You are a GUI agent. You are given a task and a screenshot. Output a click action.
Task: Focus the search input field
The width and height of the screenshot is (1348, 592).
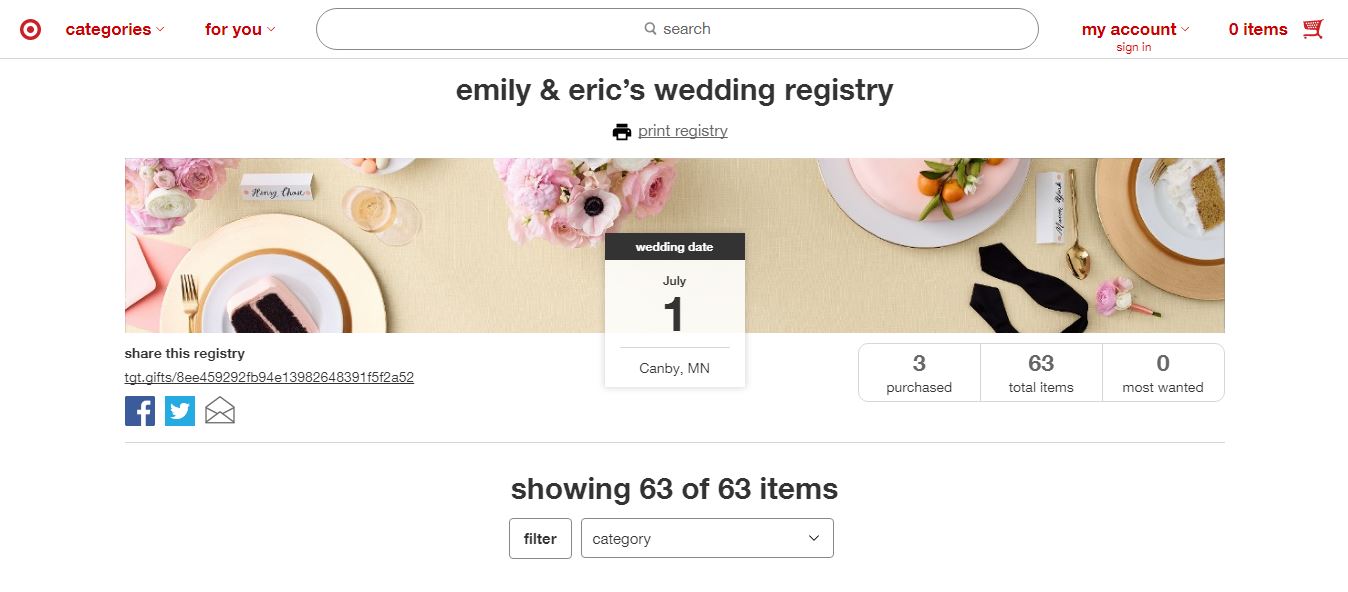[677, 29]
